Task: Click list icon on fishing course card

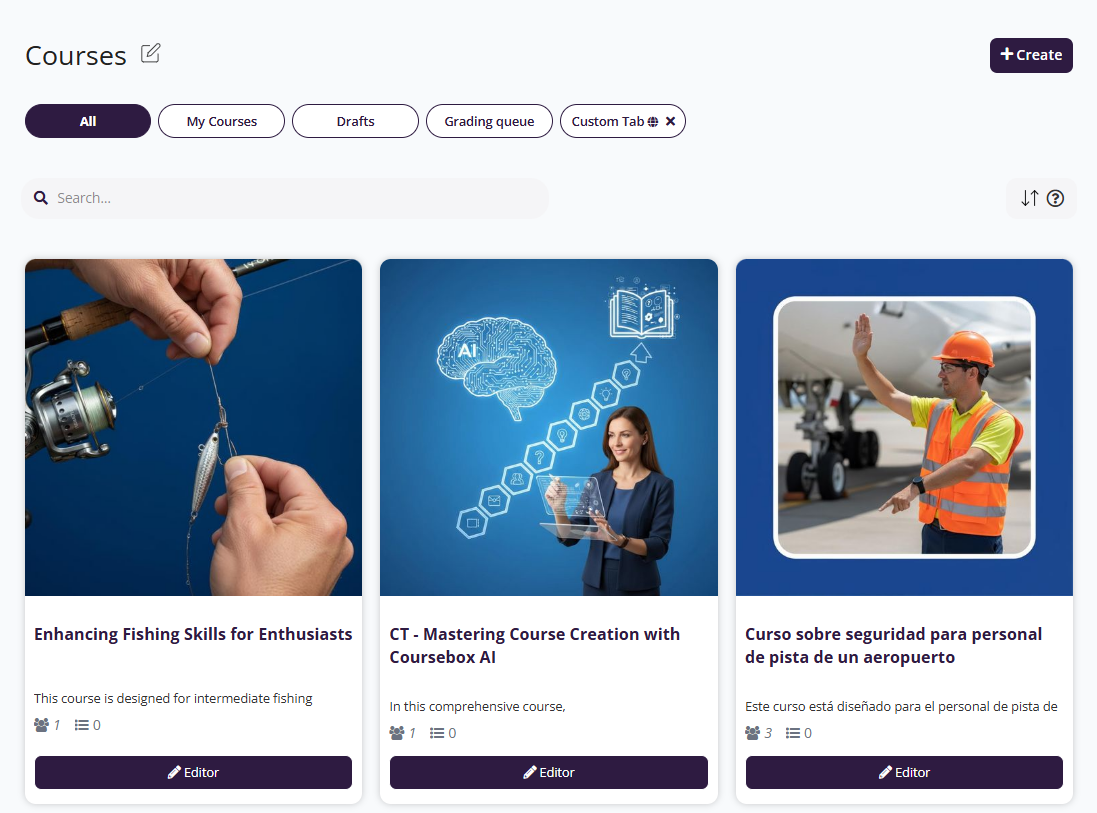Action: click(x=82, y=725)
